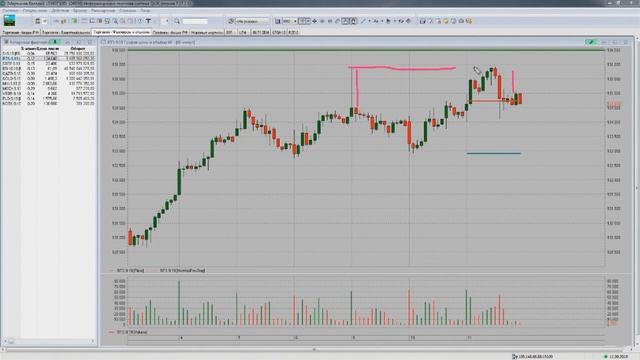Select the GAZR row in the quotes table
Image resolution: width=640 pixels, height=360 pixels.
point(48,73)
